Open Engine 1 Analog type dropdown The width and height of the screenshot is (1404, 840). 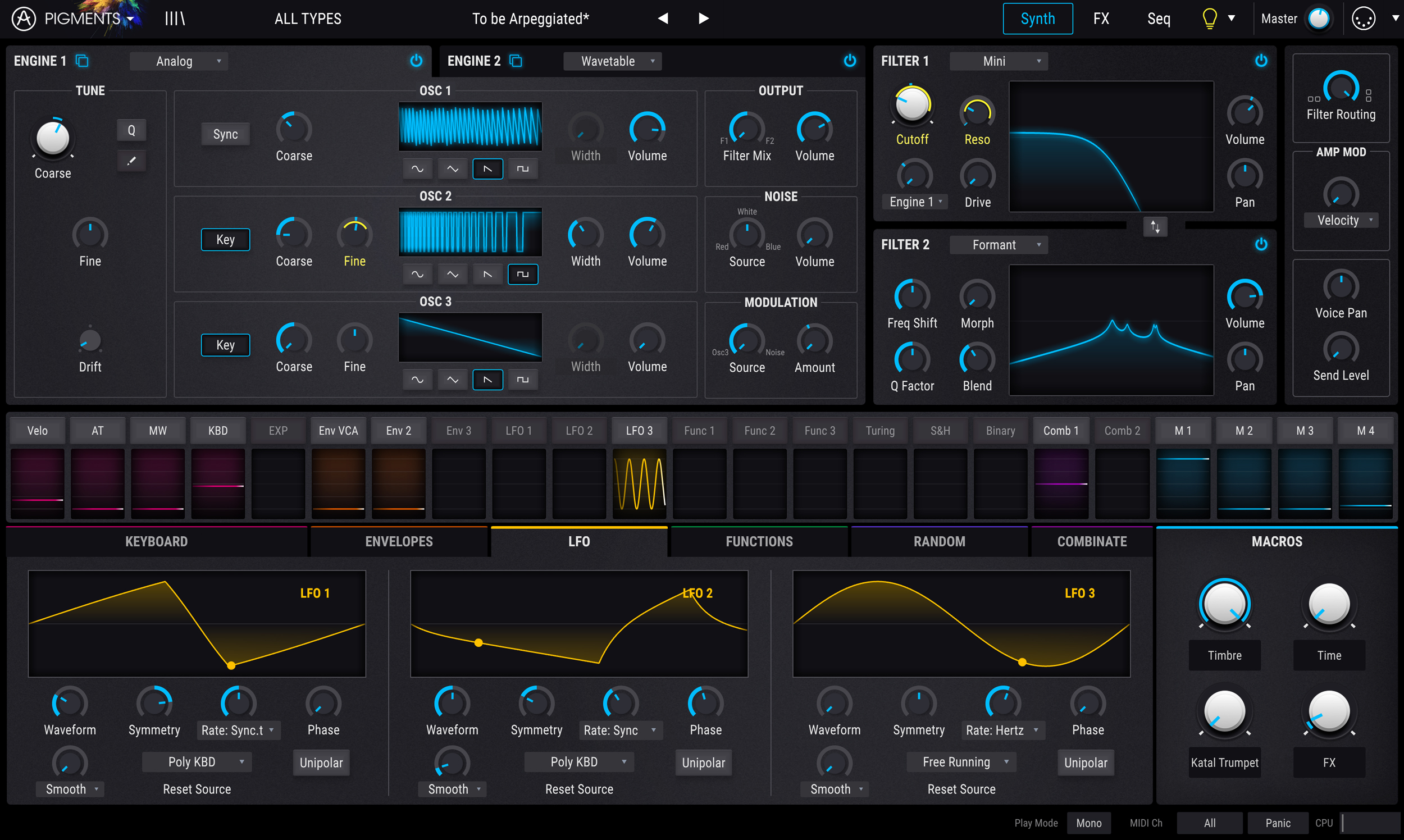179,61
